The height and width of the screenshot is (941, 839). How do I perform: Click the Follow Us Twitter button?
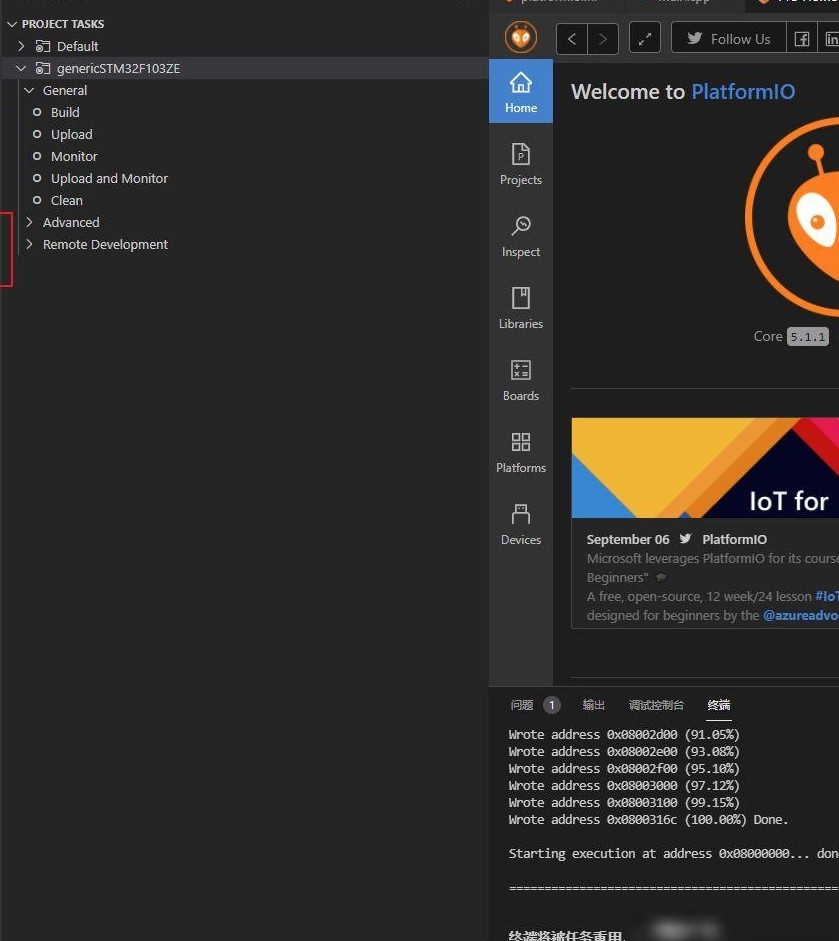[x=729, y=39]
